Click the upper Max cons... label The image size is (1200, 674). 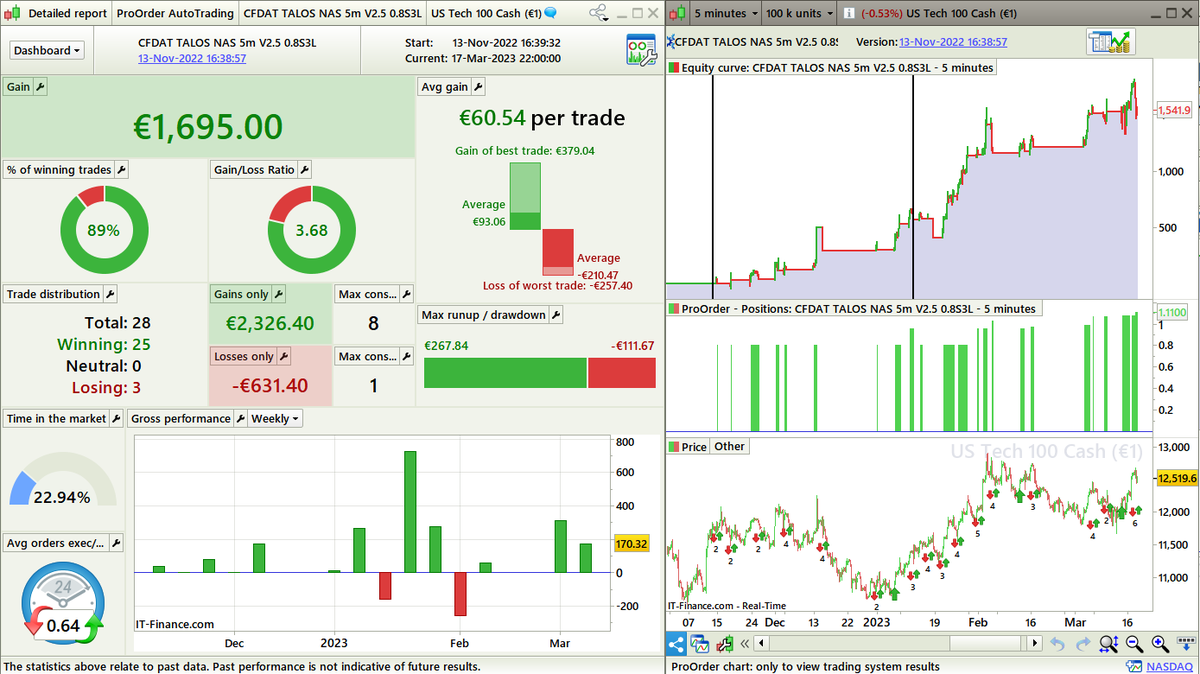(369, 294)
